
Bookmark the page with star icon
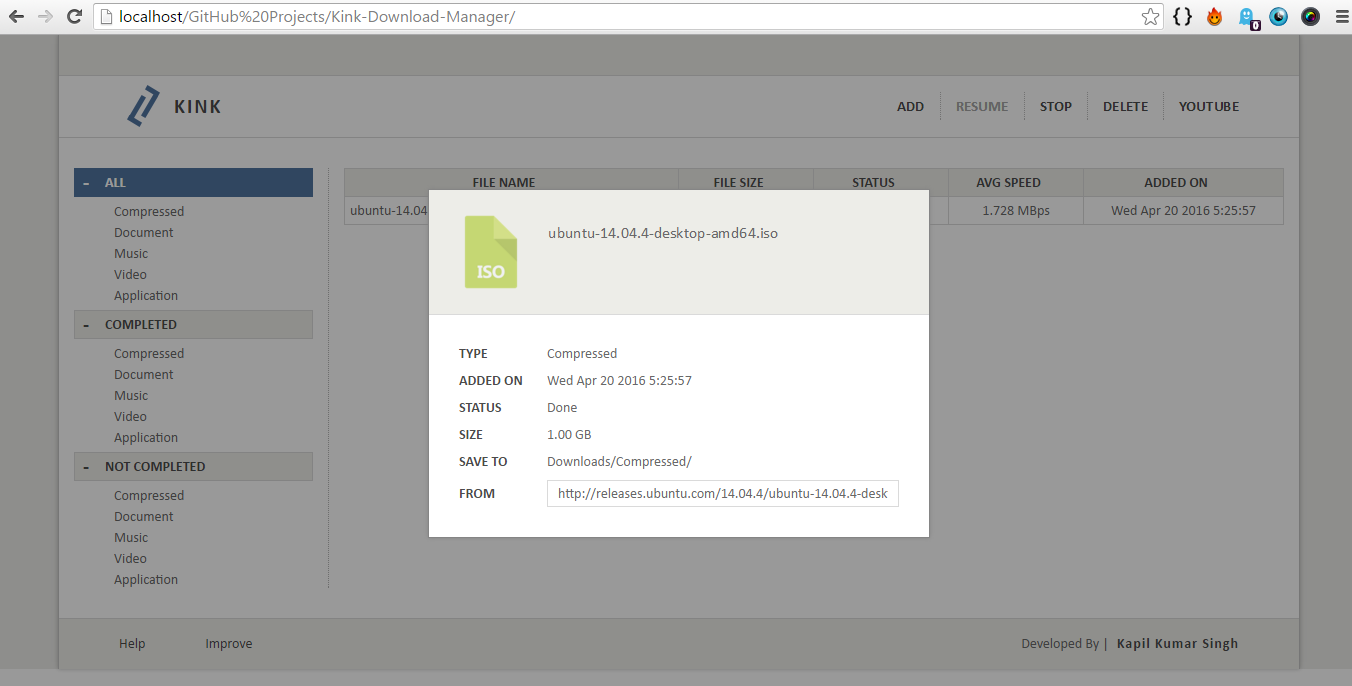point(1150,17)
